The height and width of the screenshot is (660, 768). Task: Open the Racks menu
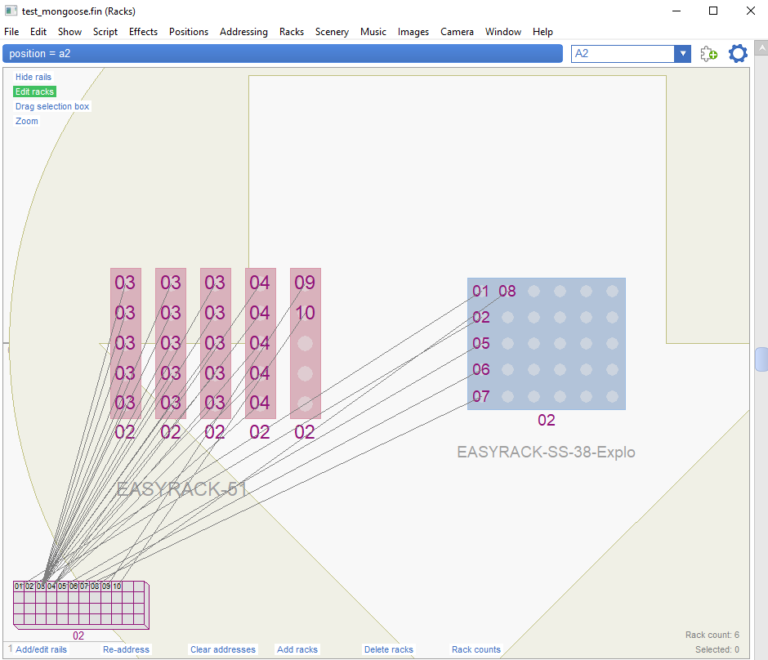(x=291, y=32)
